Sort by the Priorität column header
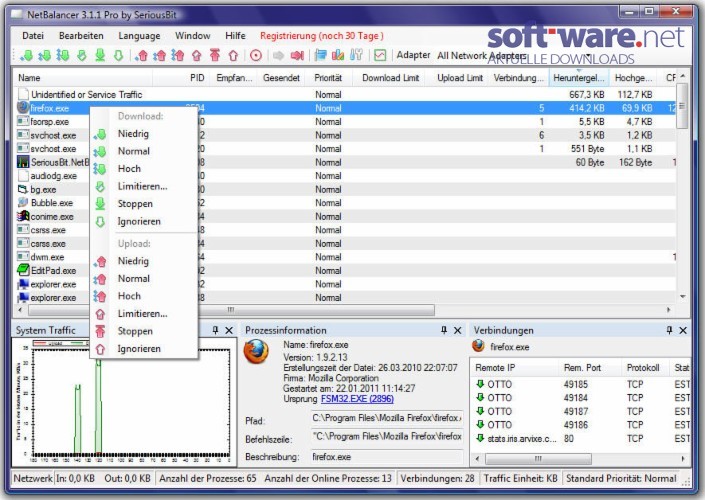 click(328, 78)
